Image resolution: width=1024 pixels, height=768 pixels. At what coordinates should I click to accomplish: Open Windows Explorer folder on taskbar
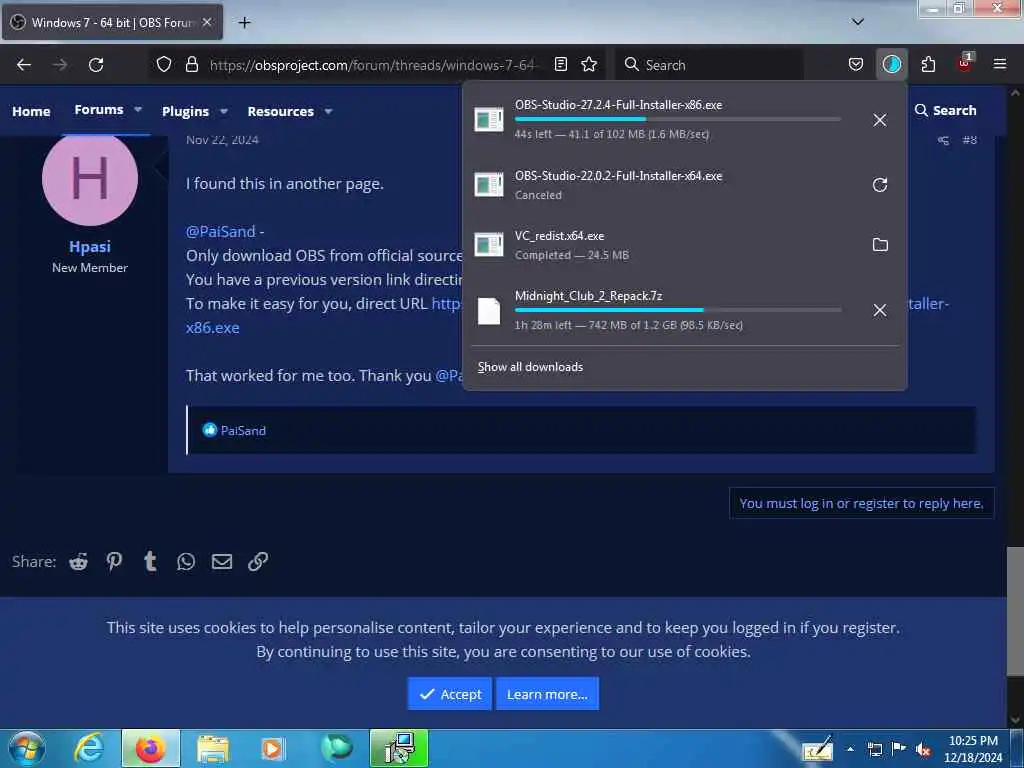(213, 748)
